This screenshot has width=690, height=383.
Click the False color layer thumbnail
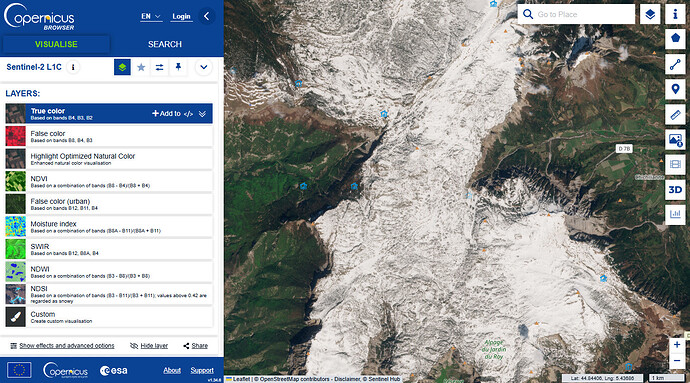tap(15, 136)
